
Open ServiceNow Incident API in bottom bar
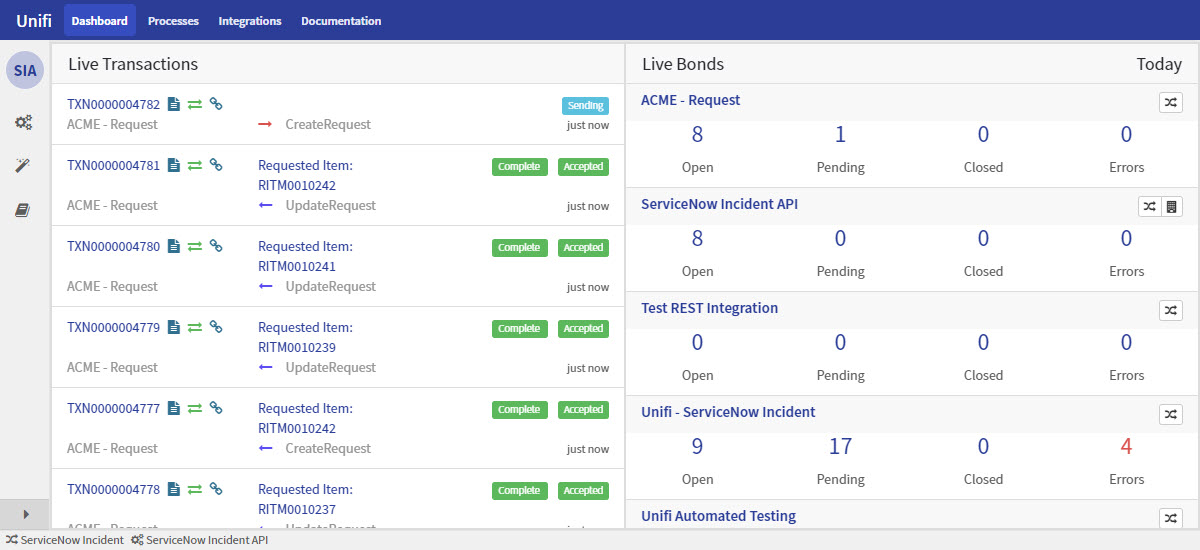click(x=200, y=540)
